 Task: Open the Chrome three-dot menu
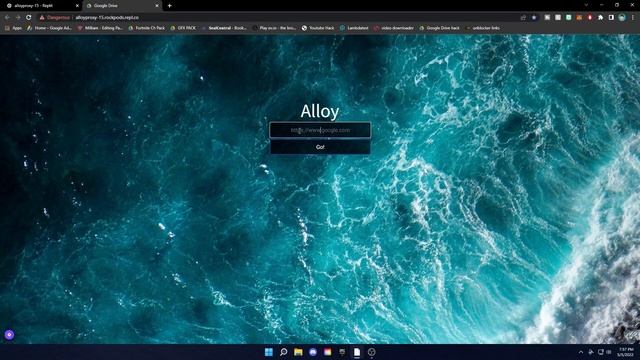pyautogui.click(x=633, y=18)
